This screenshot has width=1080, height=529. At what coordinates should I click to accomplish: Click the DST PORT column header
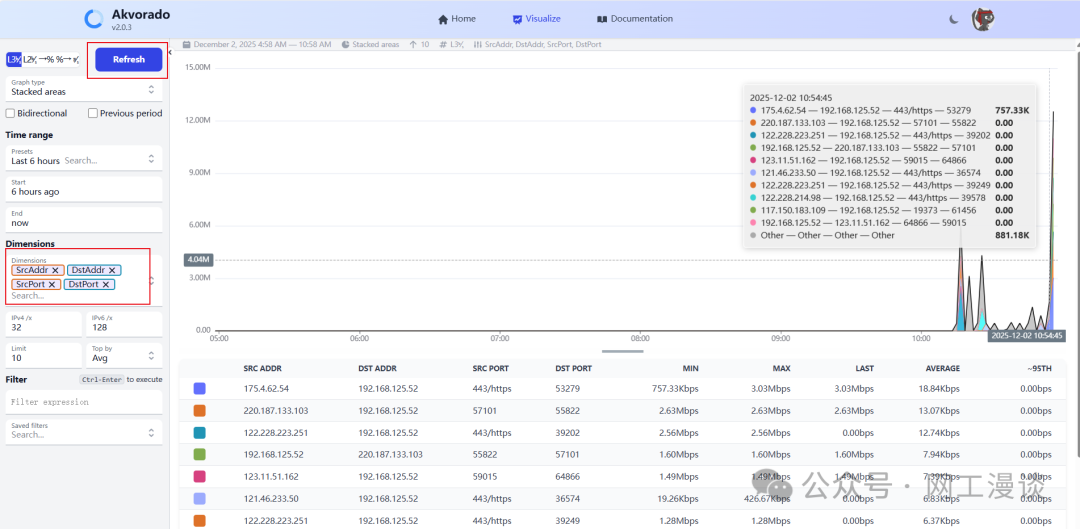(x=574, y=369)
